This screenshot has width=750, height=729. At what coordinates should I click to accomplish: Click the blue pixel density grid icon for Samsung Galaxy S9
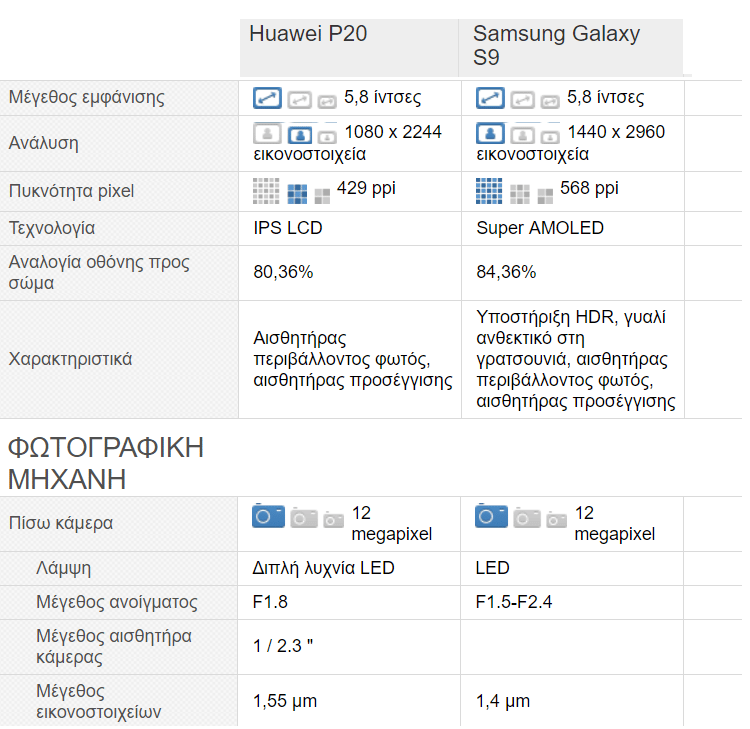tap(489, 189)
